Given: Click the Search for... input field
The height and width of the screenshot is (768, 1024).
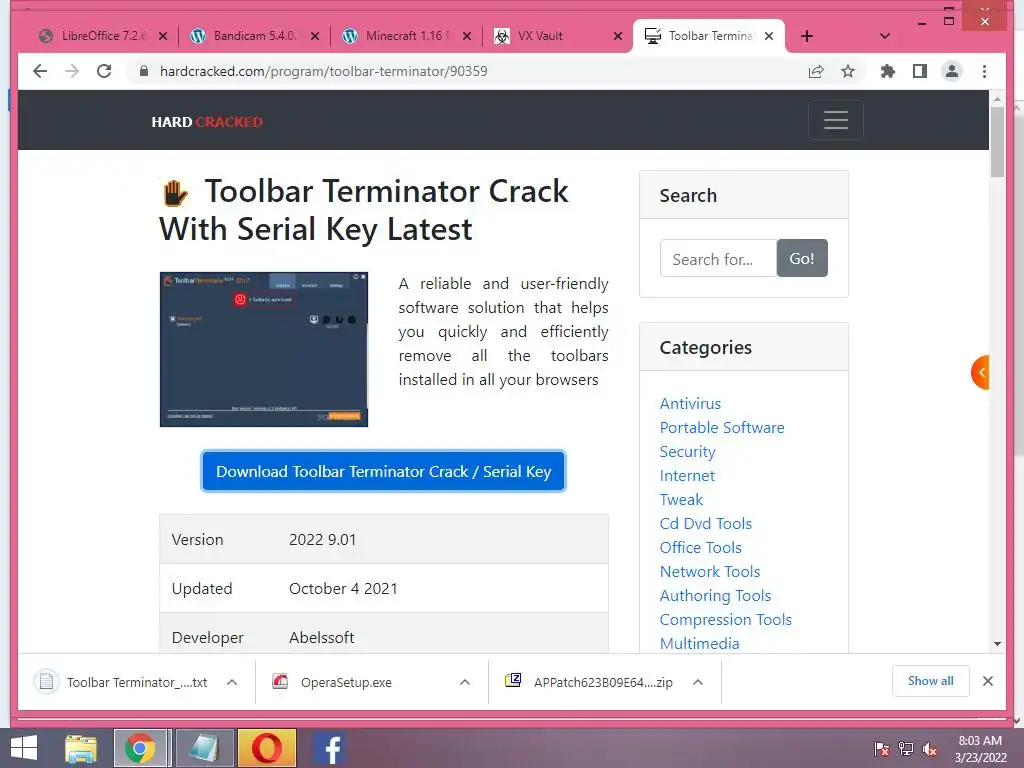Looking at the screenshot, I should [x=718, y=259].
